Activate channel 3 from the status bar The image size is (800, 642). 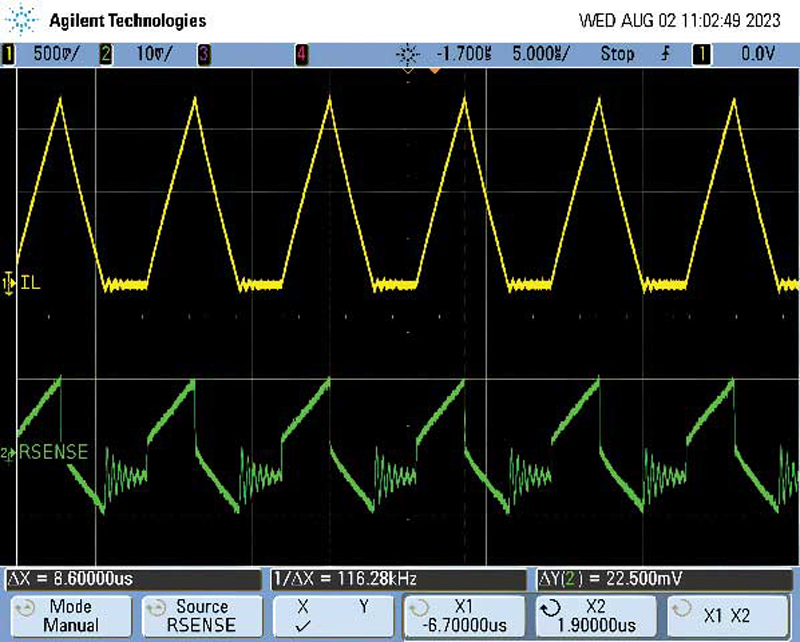pos(205,55)
